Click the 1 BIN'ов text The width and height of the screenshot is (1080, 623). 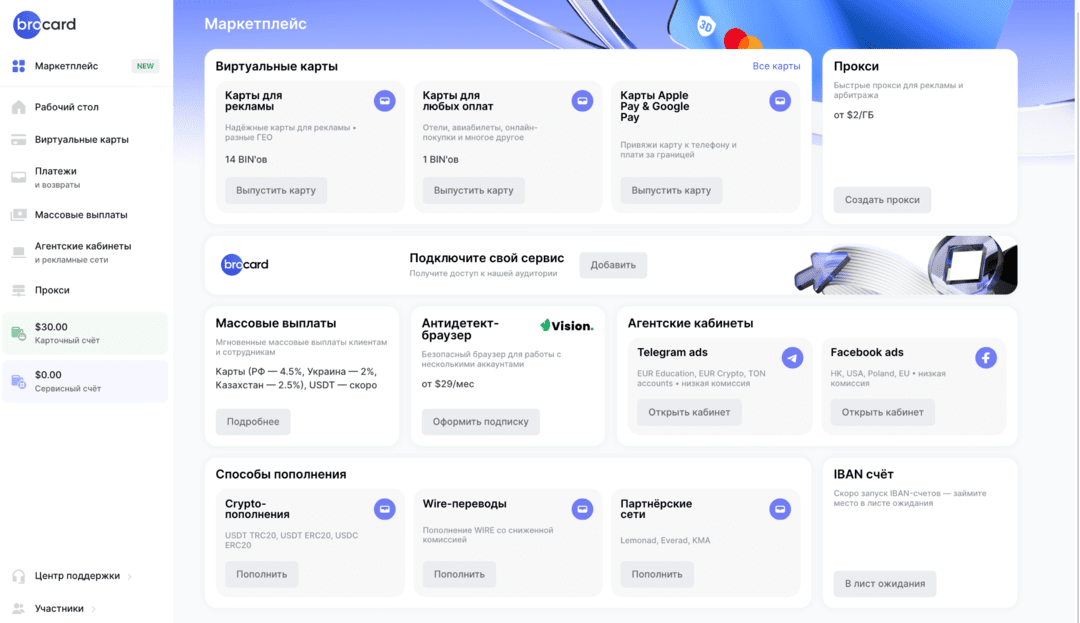[441, 160]
